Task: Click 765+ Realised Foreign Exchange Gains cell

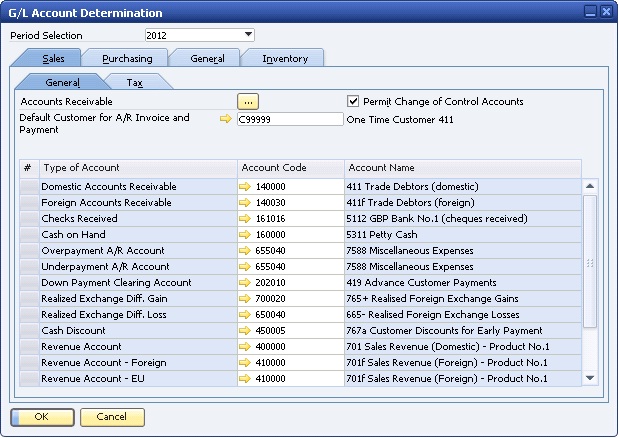Action: (x=463, y=298)
